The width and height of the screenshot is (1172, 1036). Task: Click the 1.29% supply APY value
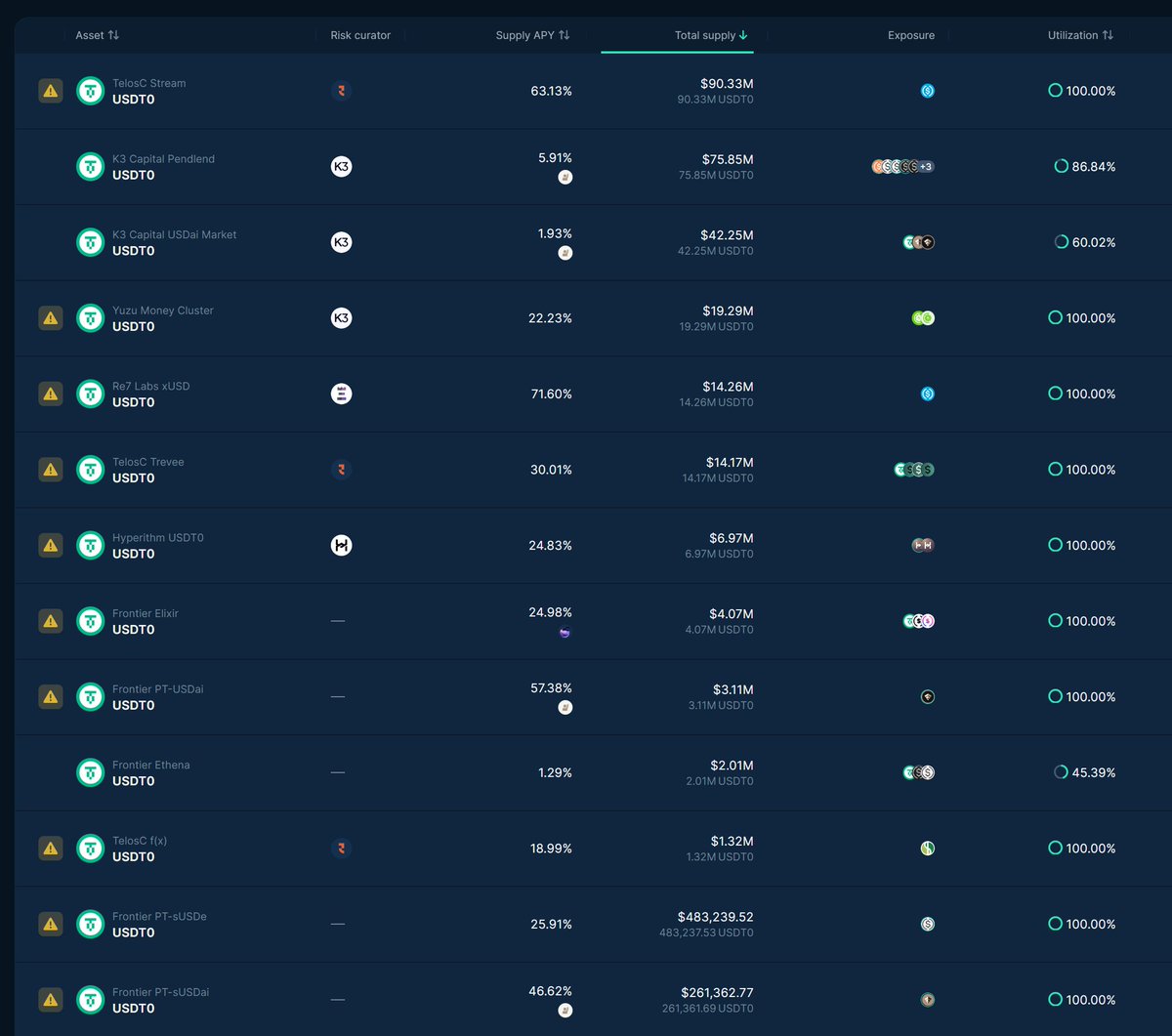pos(555,772)
